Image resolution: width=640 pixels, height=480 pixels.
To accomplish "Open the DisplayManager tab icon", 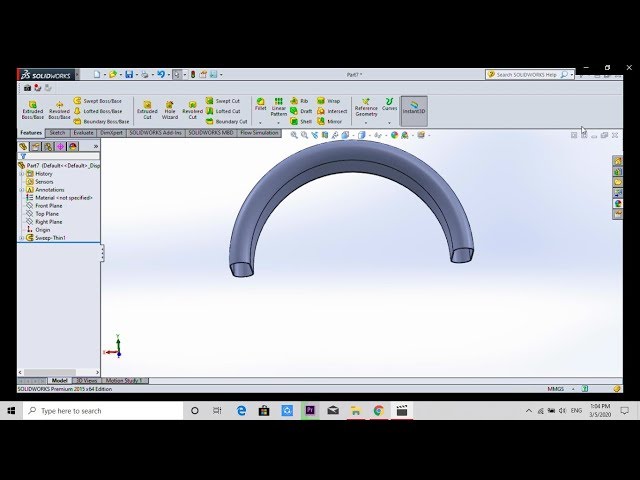I will pos(73,147).
